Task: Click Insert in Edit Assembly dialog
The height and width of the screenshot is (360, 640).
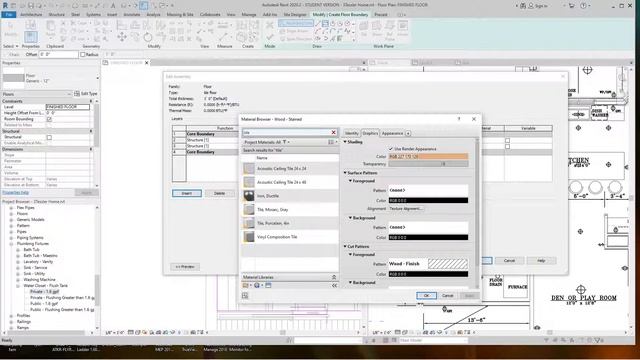Action: [187, 193]
